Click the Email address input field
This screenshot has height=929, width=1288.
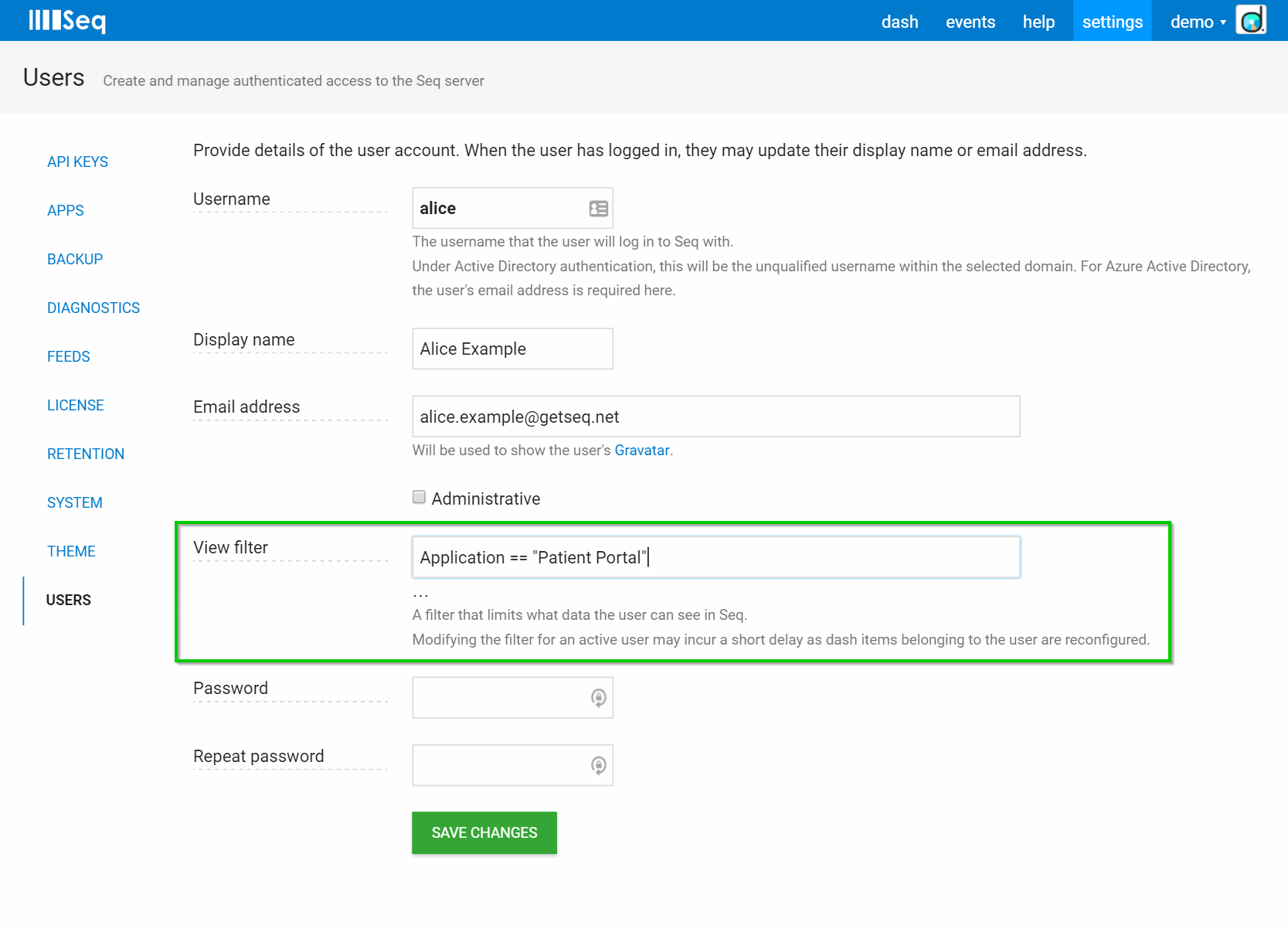715,417
